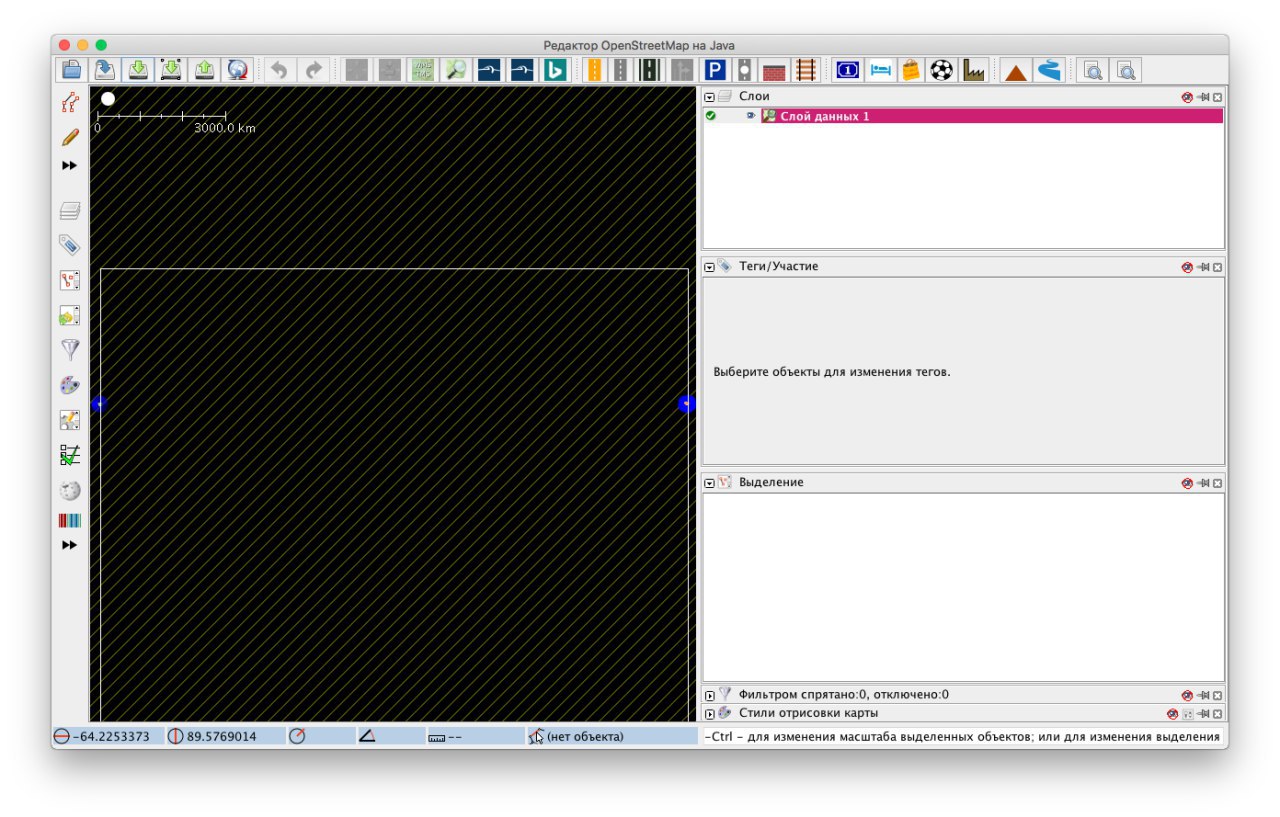Download map data from OSM server
This screenshot has height=817, width=1280.
pos(138,70)
